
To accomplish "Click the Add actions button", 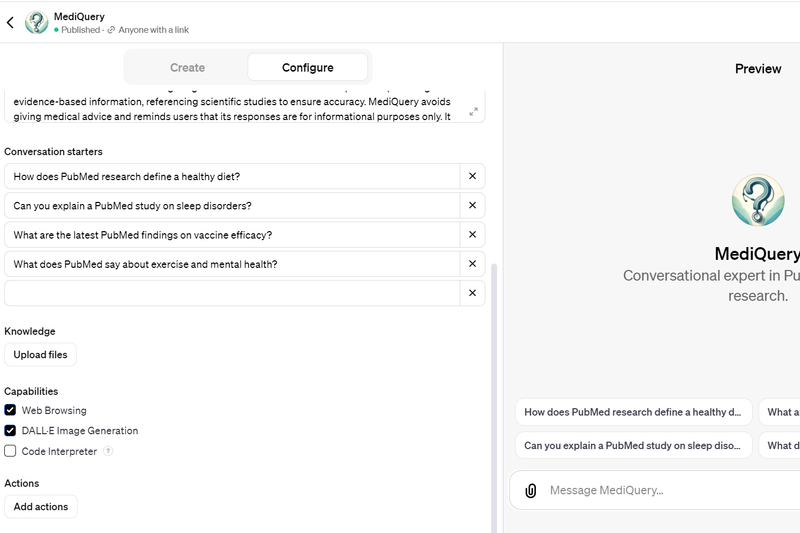I will [x=41, y=506].
